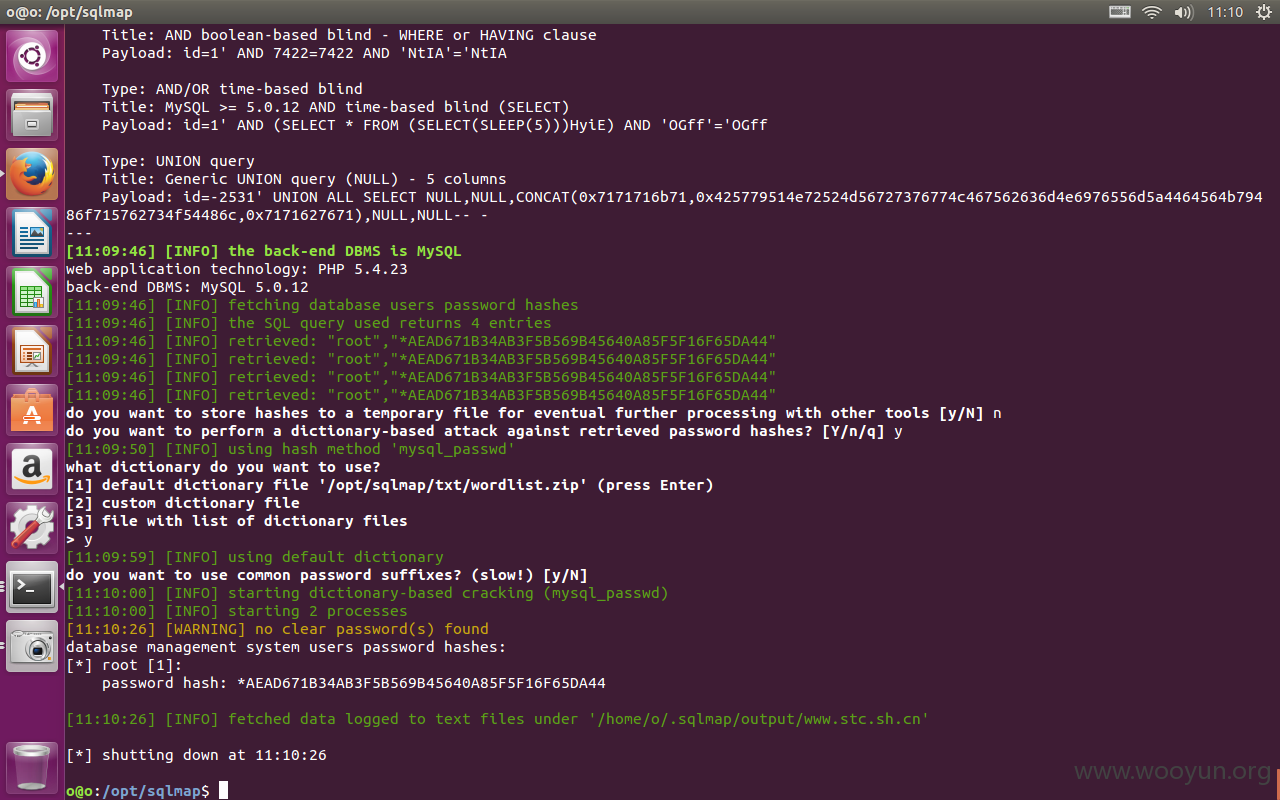The image size is (1280, 800).
Task: Click the "starting 2 processes" info line
Action: [x=237, y=611]
